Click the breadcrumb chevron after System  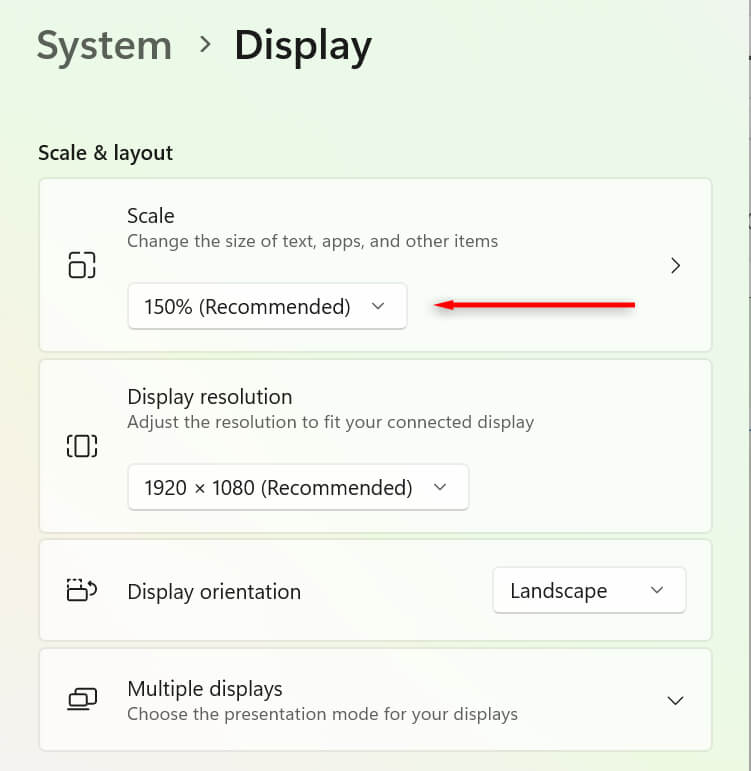point(204,45)
